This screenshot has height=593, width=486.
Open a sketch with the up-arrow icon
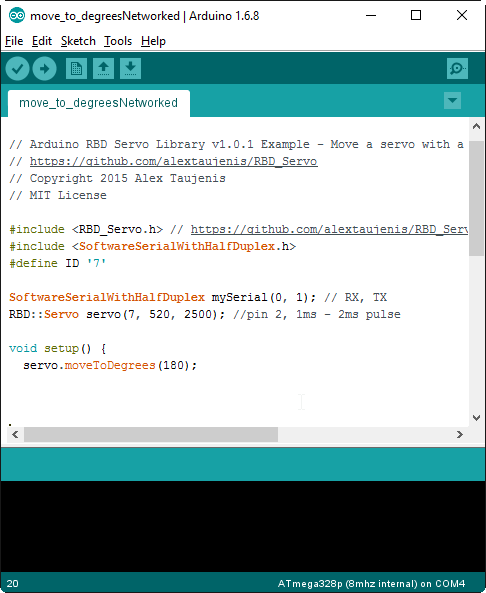click(103, 68)
